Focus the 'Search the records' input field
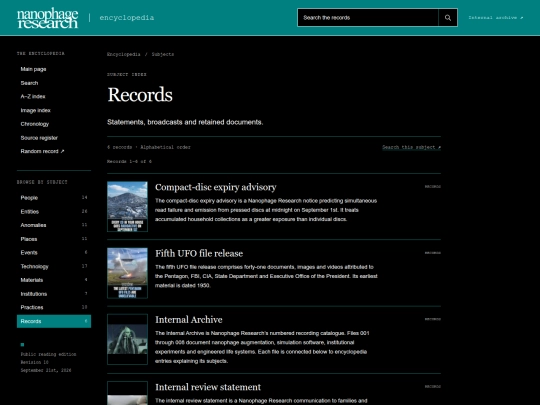 coord(368,18)
